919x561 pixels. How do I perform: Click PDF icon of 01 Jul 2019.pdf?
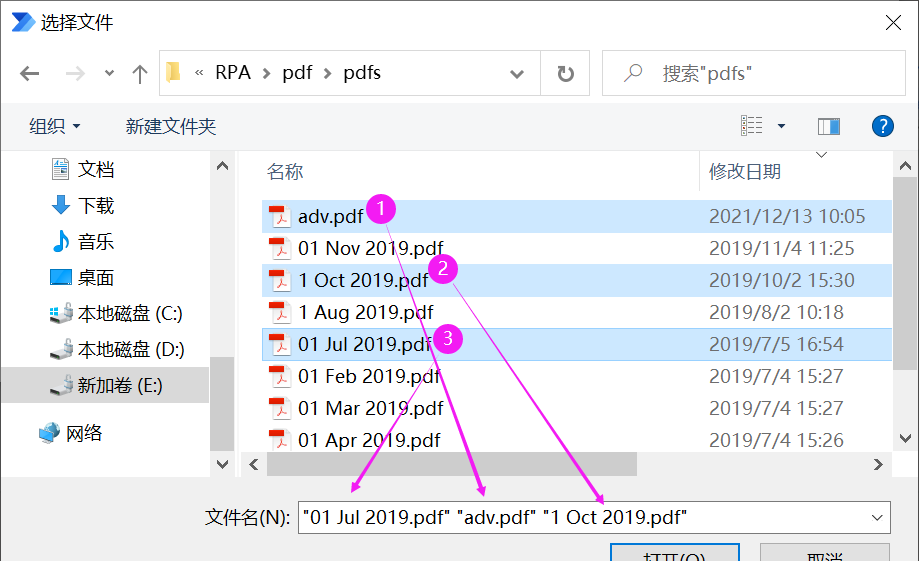click(x=280, y=344)
